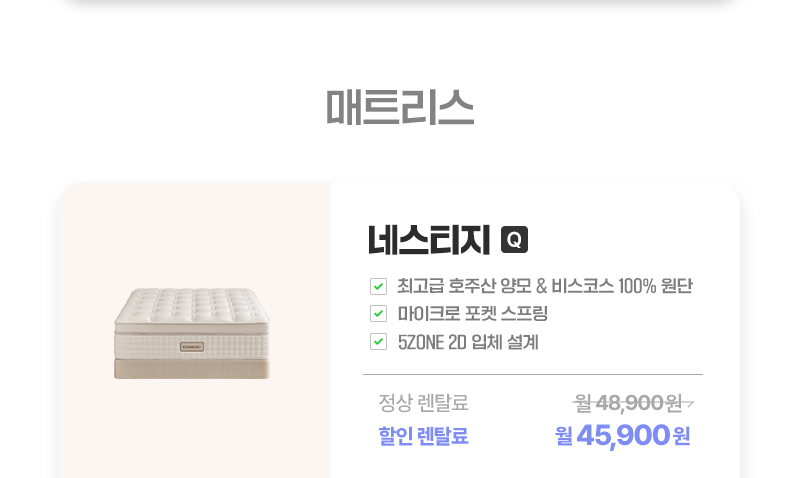Viewport: 800px width, 478px height.
Task: Click the 할인 렌탈료 label
Action: click(423, 436)
